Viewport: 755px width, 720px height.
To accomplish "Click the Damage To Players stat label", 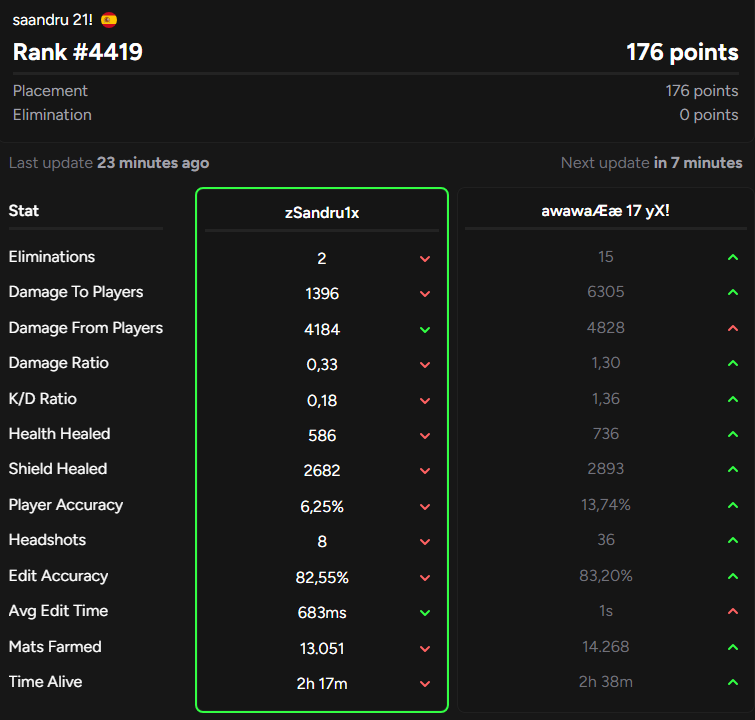I will click(x=76, y=292).
